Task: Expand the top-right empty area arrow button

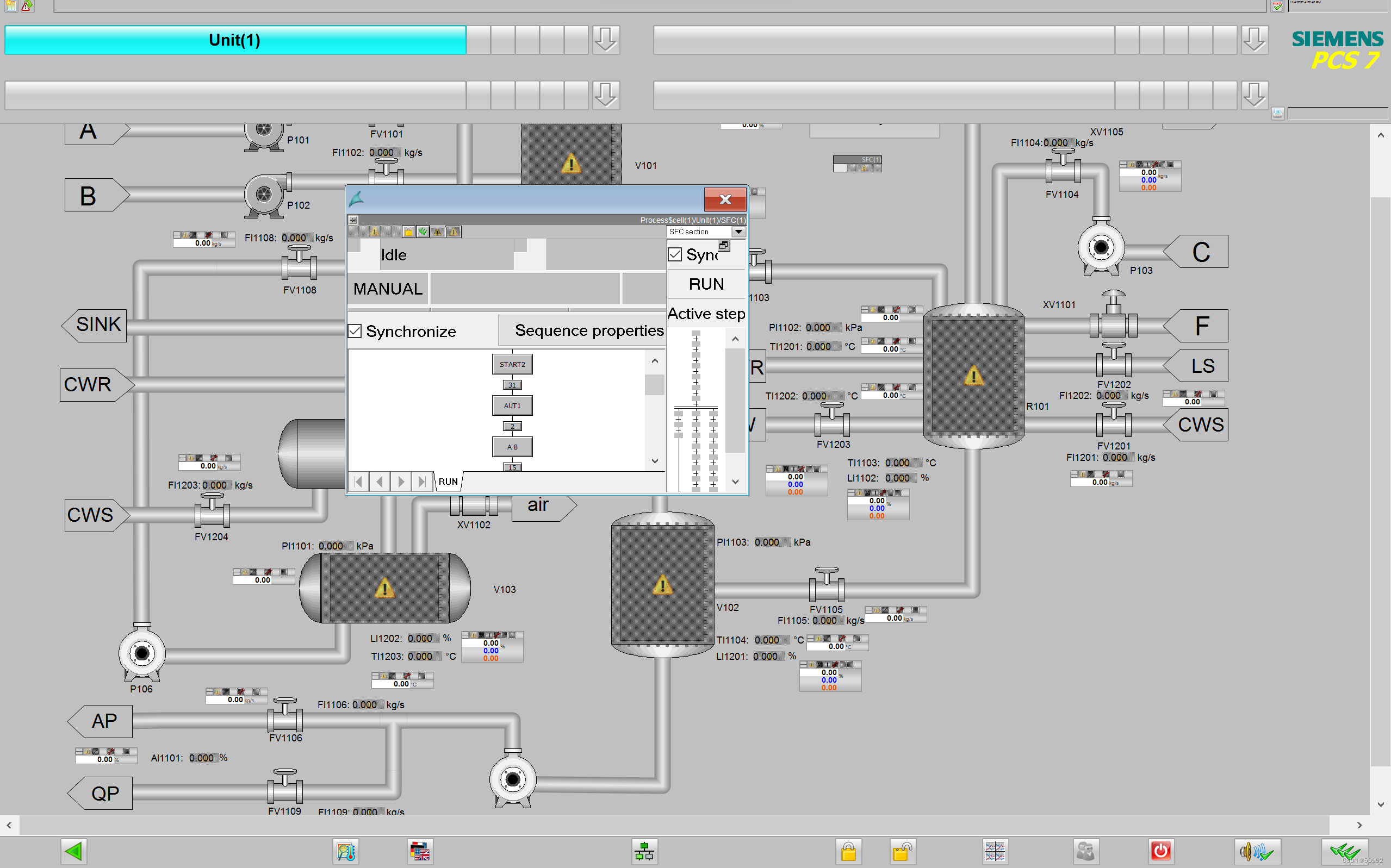Action: [x=1254, y=40]
